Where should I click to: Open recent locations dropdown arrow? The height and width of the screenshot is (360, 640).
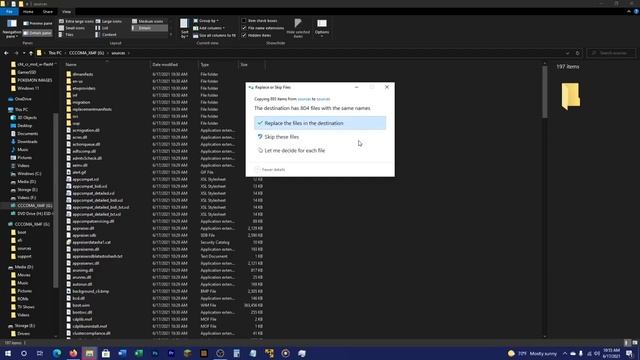coord(24,53)
